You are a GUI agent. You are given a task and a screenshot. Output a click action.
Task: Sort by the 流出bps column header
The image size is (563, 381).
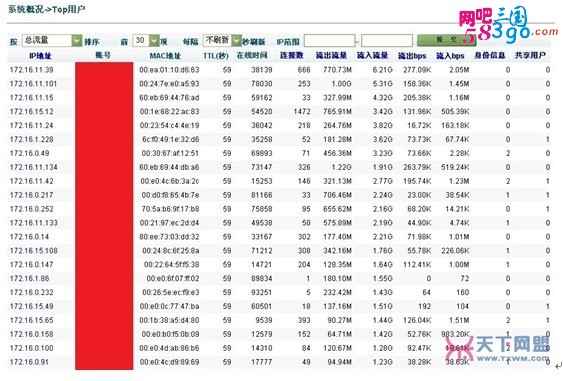[412, 56]
